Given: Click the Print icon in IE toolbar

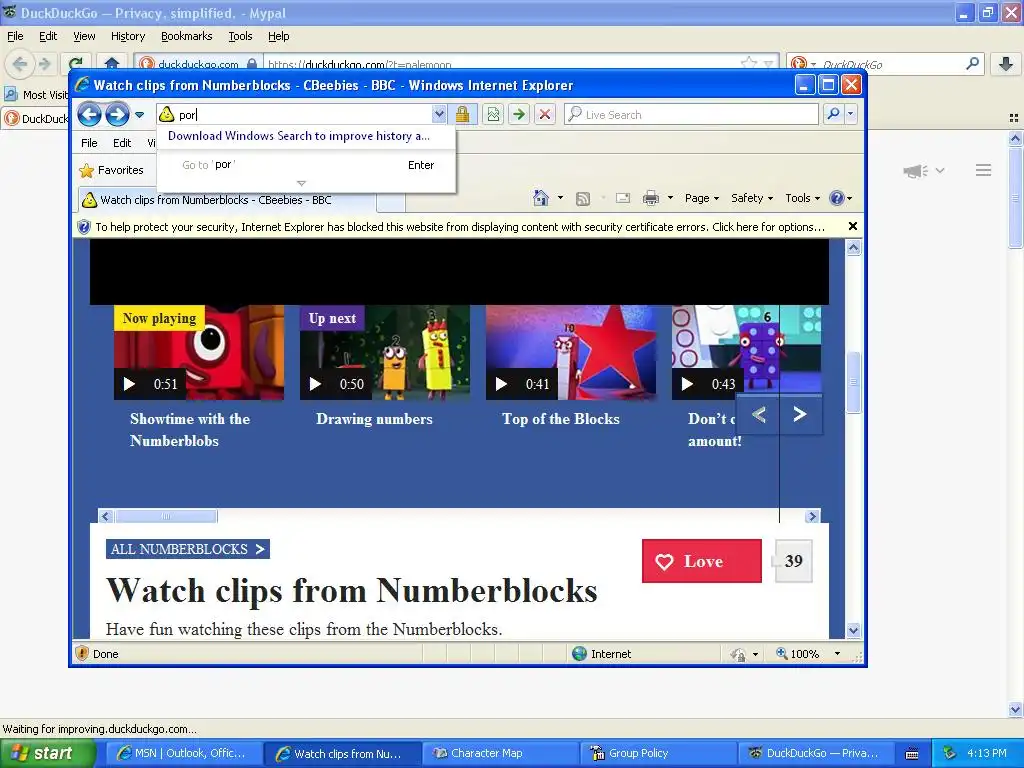Looking at the screenshot, I should click(x=651, y=198).
